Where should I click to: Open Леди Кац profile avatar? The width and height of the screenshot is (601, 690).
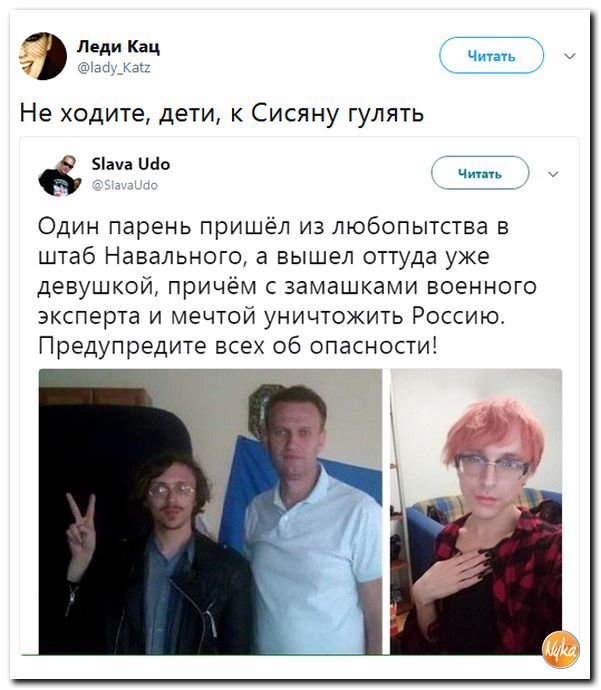pos(43,56)
